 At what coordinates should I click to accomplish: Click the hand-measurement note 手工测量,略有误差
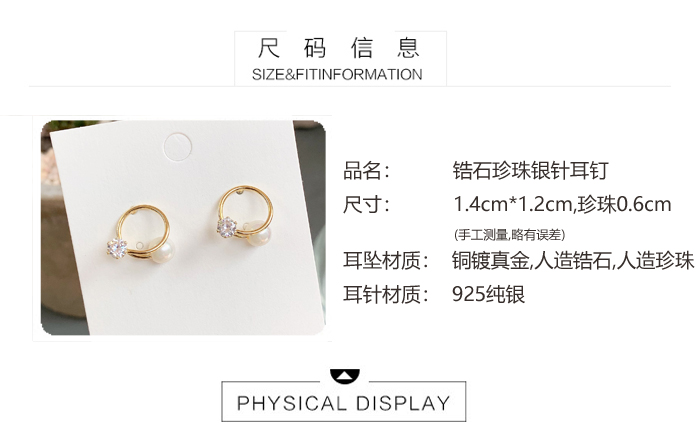[509, 234]
